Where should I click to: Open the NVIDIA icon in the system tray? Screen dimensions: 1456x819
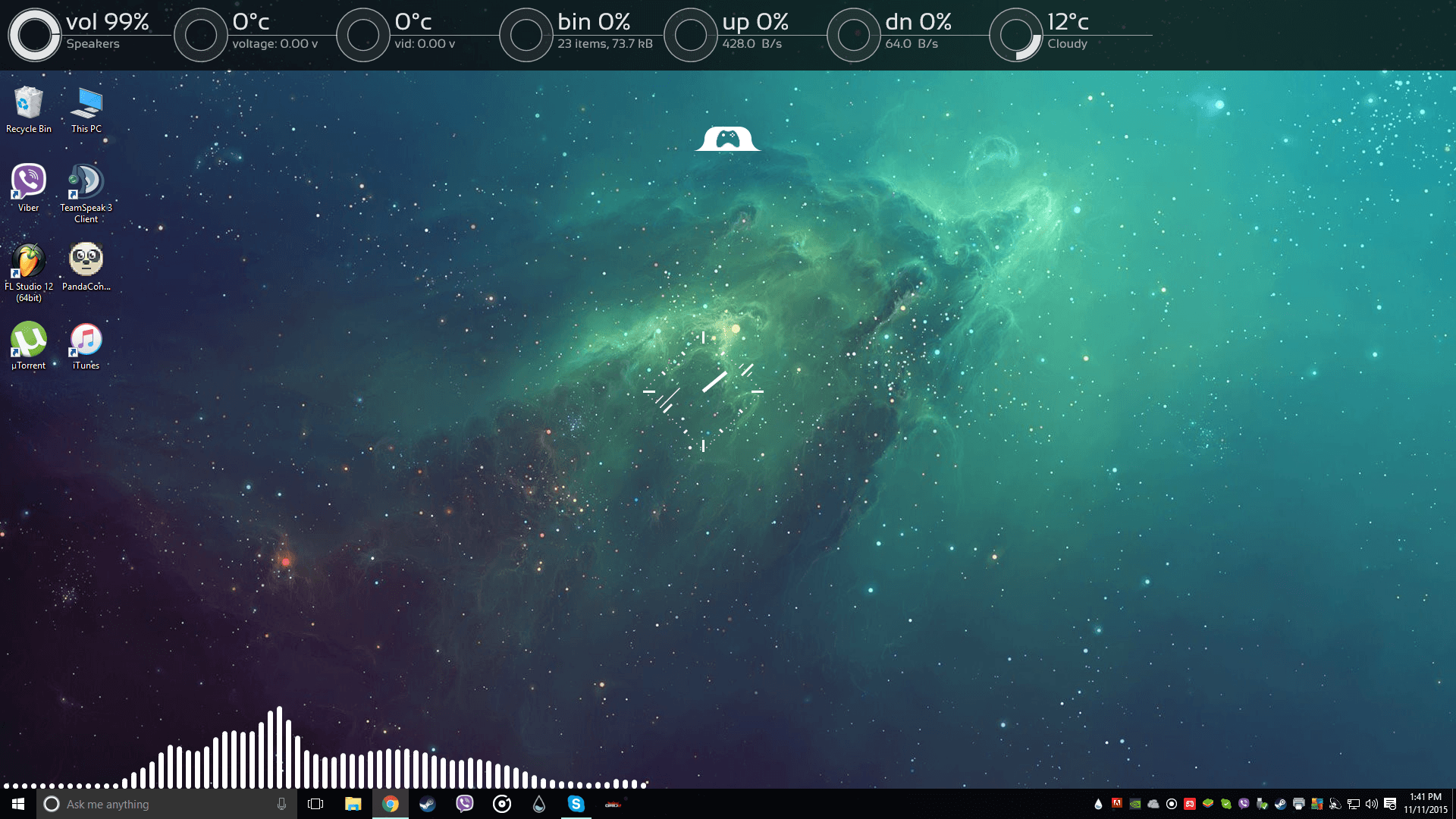(1135, 804)
